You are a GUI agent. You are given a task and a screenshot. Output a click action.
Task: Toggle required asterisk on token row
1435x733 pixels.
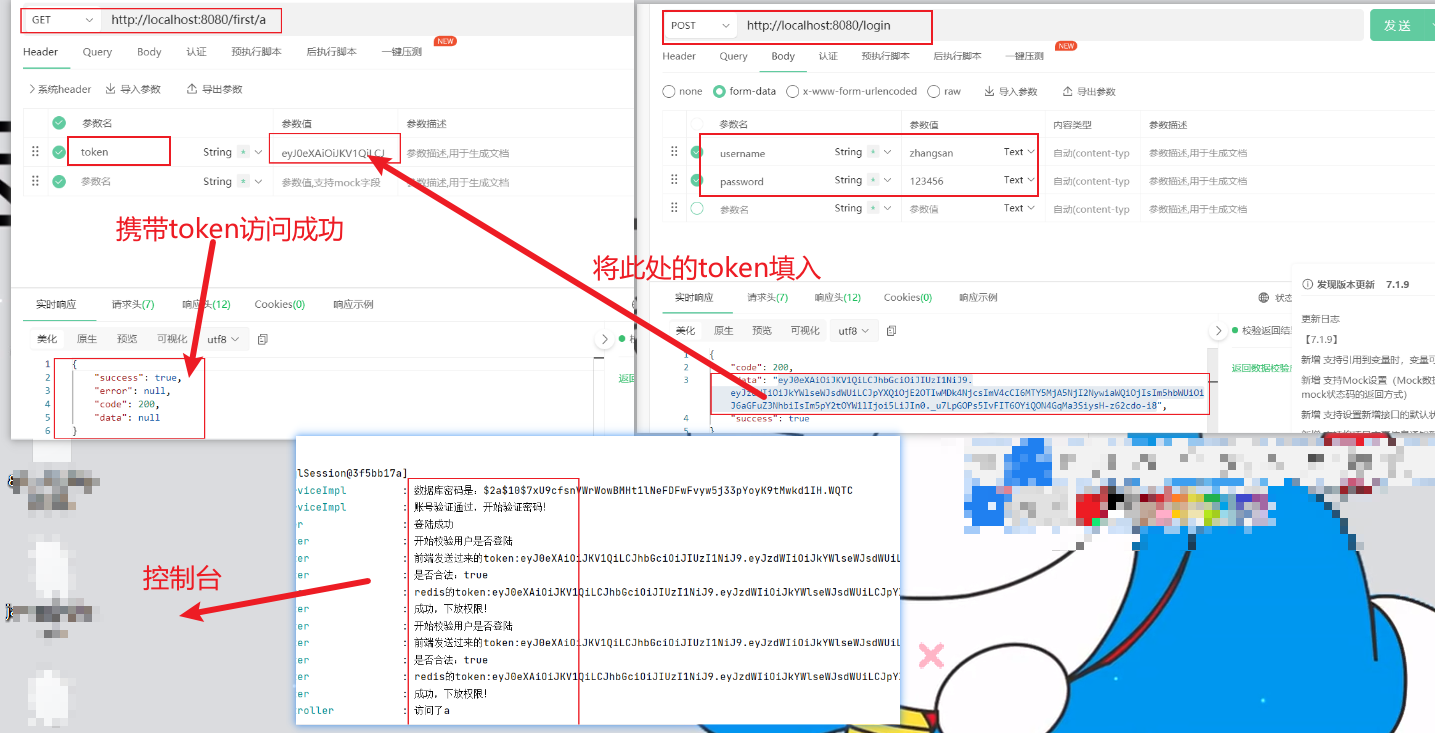coord(243,152)
